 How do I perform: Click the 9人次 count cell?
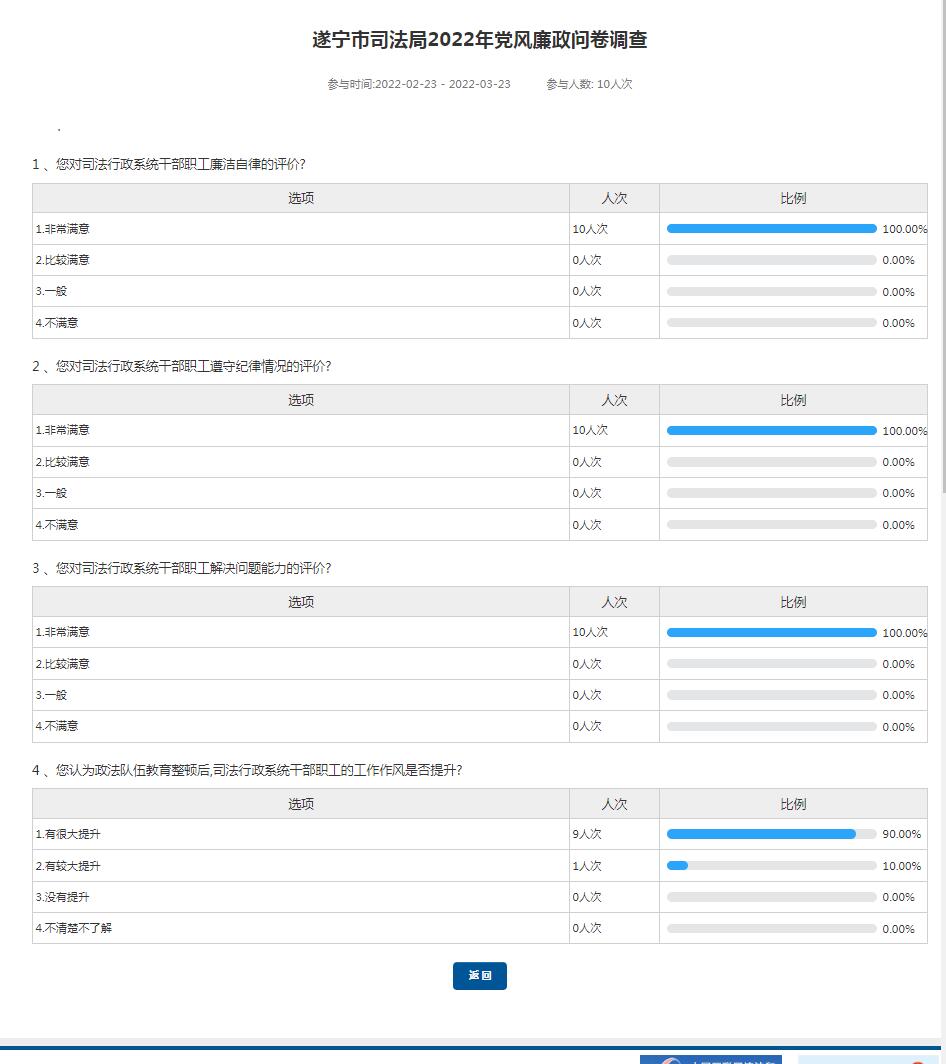click(587, 834)
